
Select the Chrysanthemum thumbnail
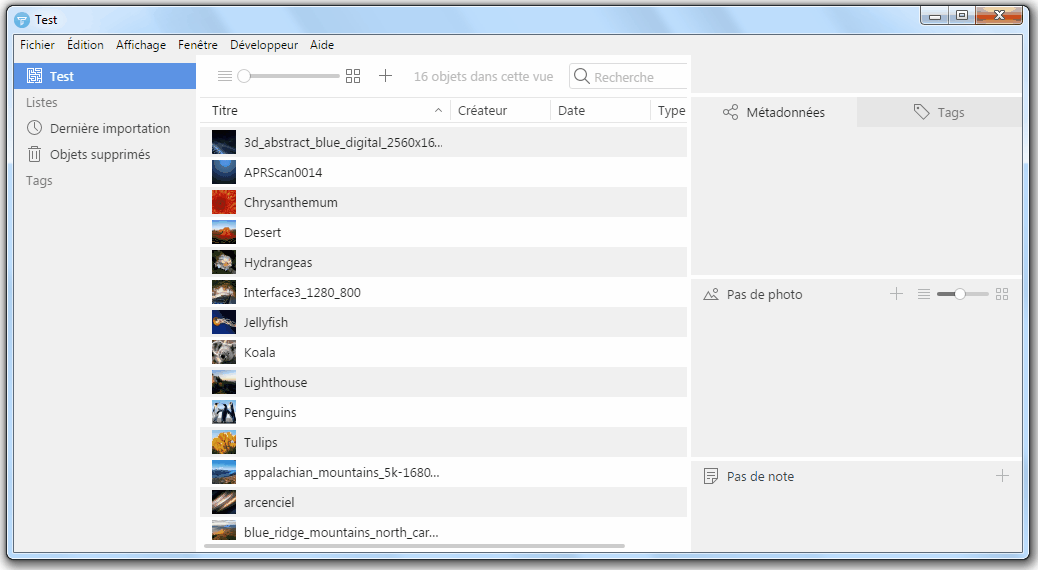(224, 202)
